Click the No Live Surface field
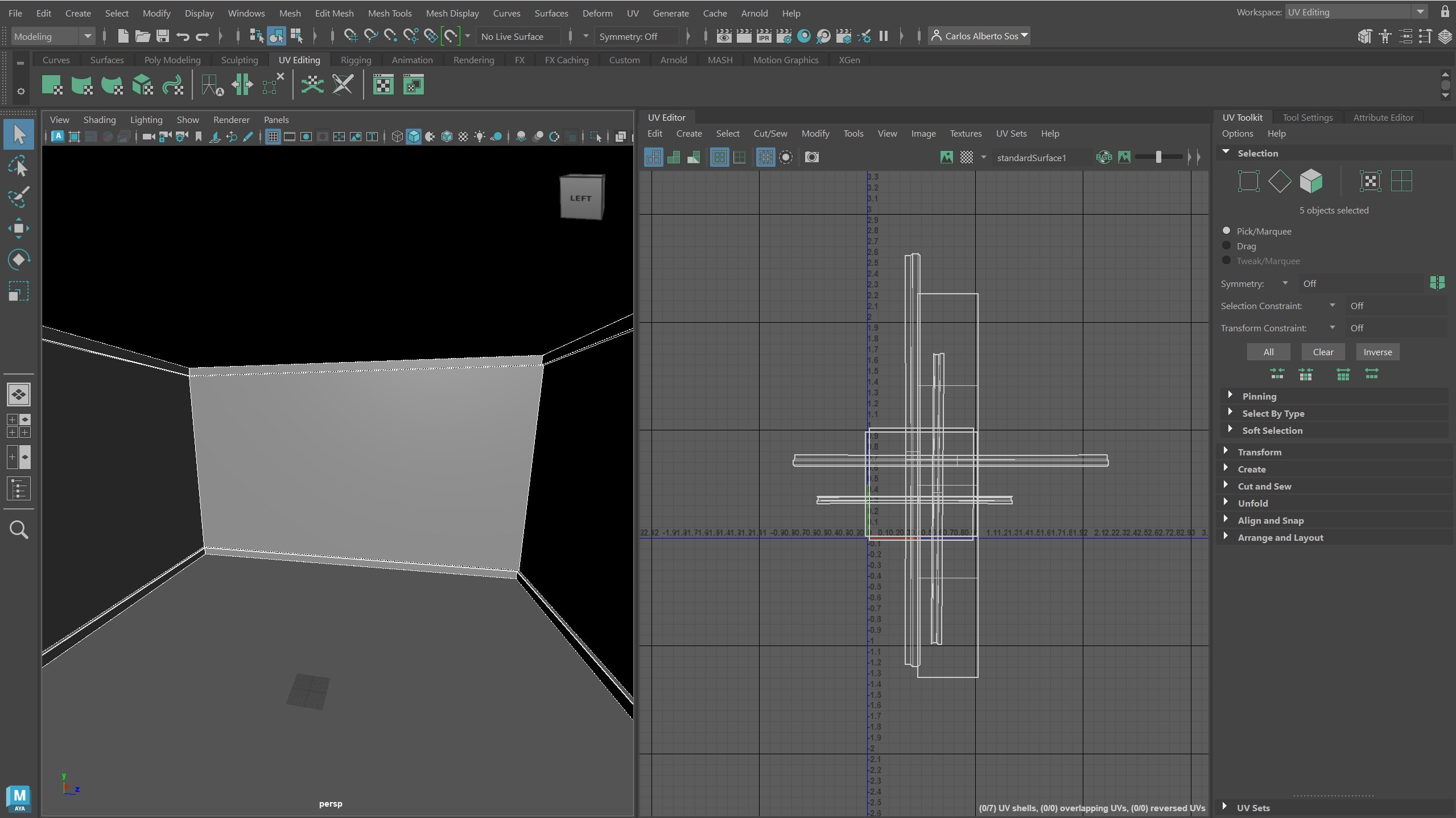1456x818 pixels. [518, 36]
